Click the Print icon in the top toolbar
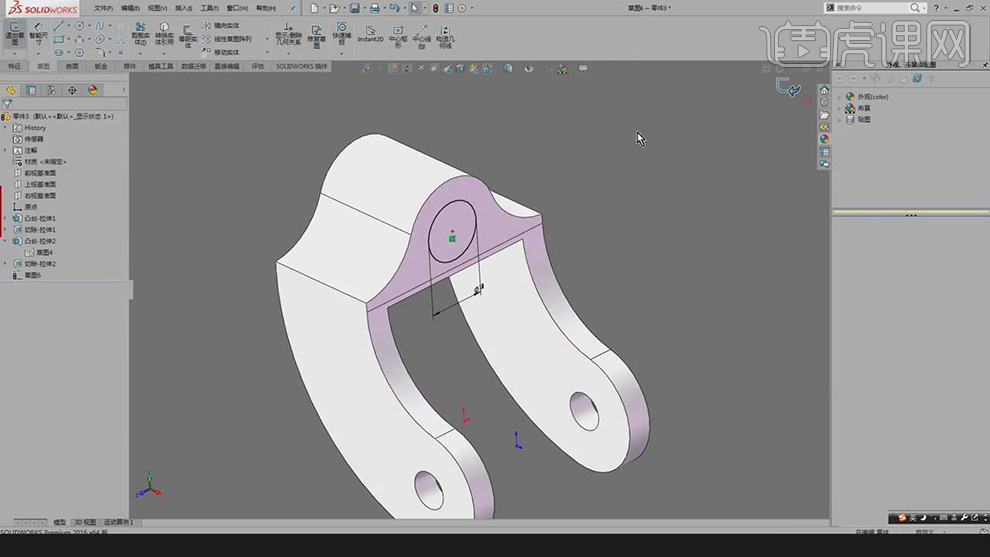990x557 pixels. pyautogui.click(x=375, y=8)
